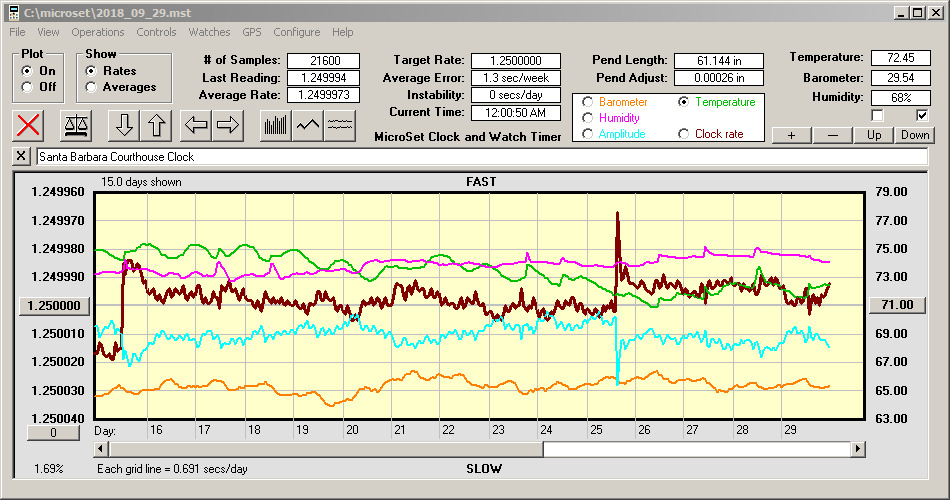Click the 0 button below left axis

53,433
